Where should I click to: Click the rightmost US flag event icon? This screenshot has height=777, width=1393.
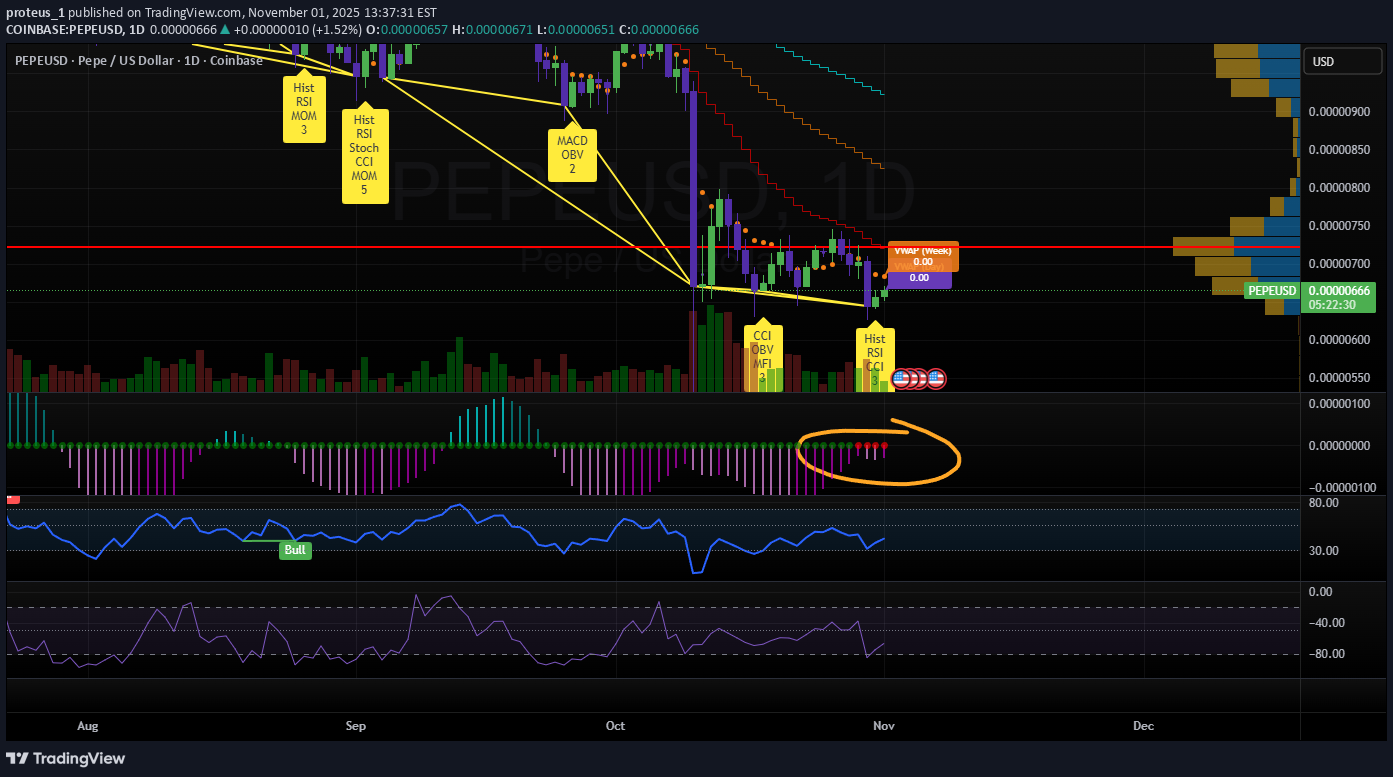tap(936, 378)
